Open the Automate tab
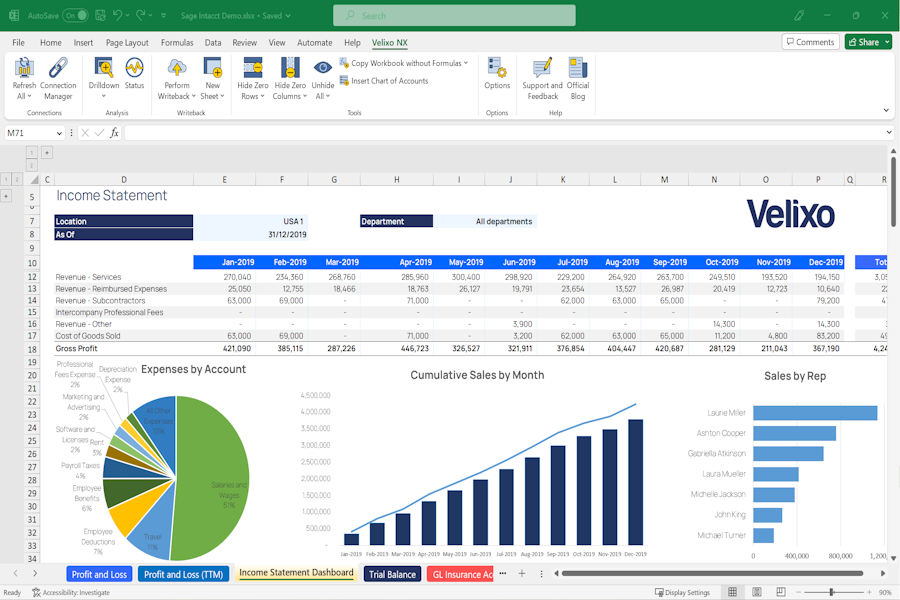900x600 pixels. 315,42
